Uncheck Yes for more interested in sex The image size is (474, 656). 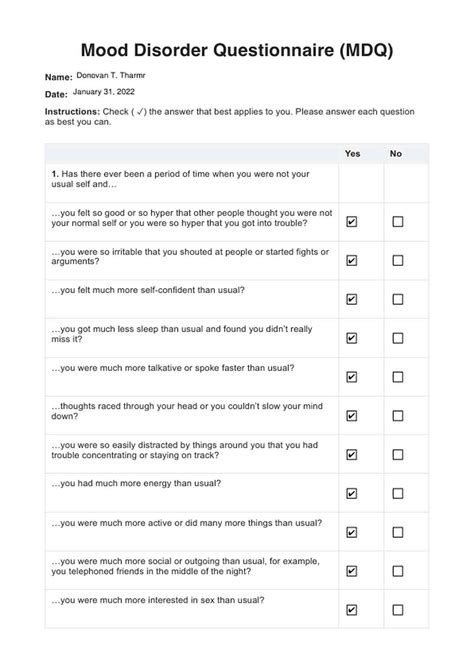click(351, 610)
